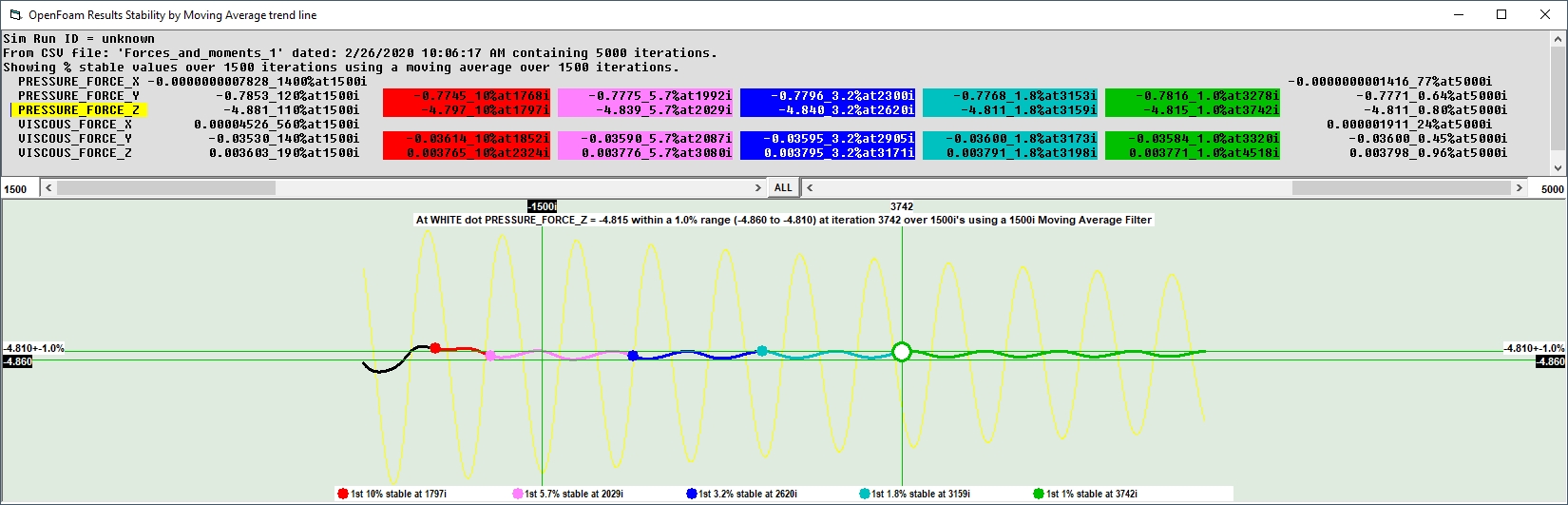Click value -4.811_0.80%at5000i
The image size is (1568, 505).
(x=1436, y=110)
